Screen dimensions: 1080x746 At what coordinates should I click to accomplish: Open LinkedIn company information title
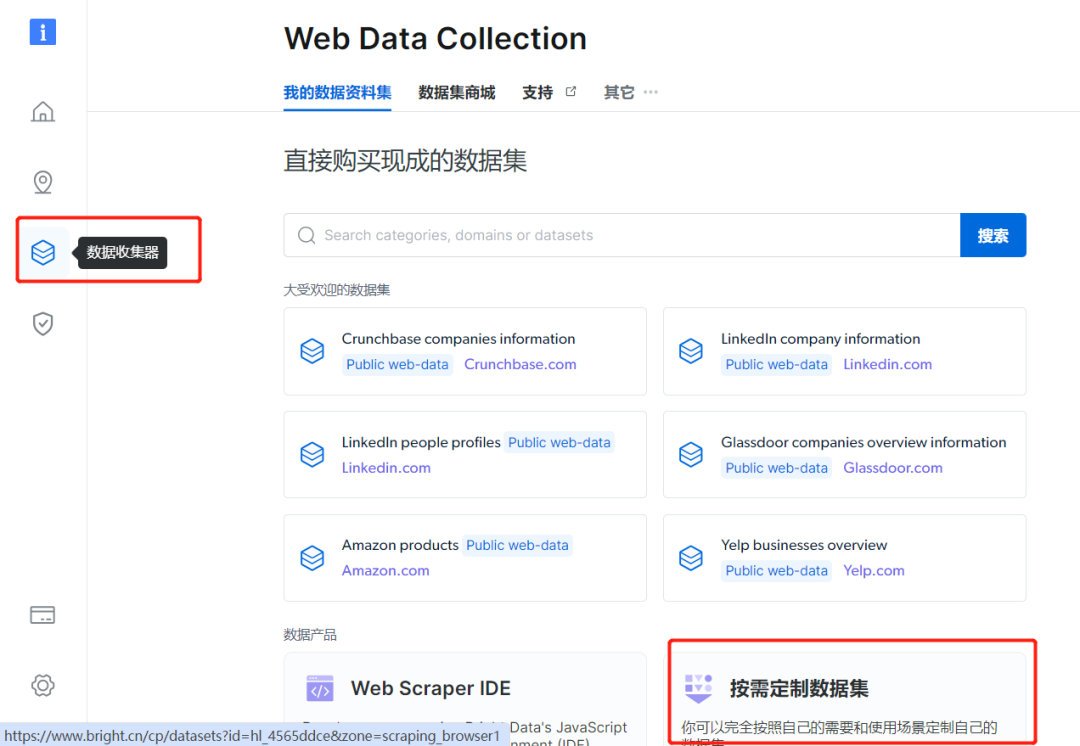coord(820,339)
